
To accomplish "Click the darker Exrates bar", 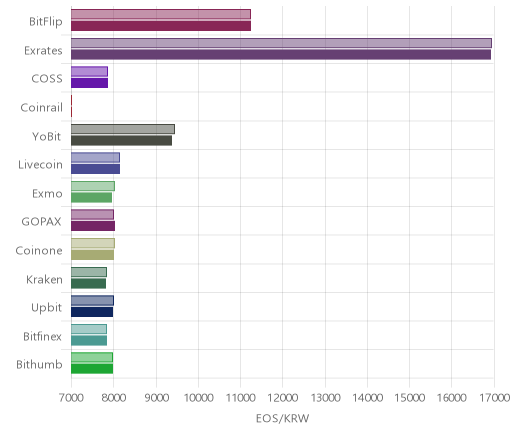I will (281, 55).
